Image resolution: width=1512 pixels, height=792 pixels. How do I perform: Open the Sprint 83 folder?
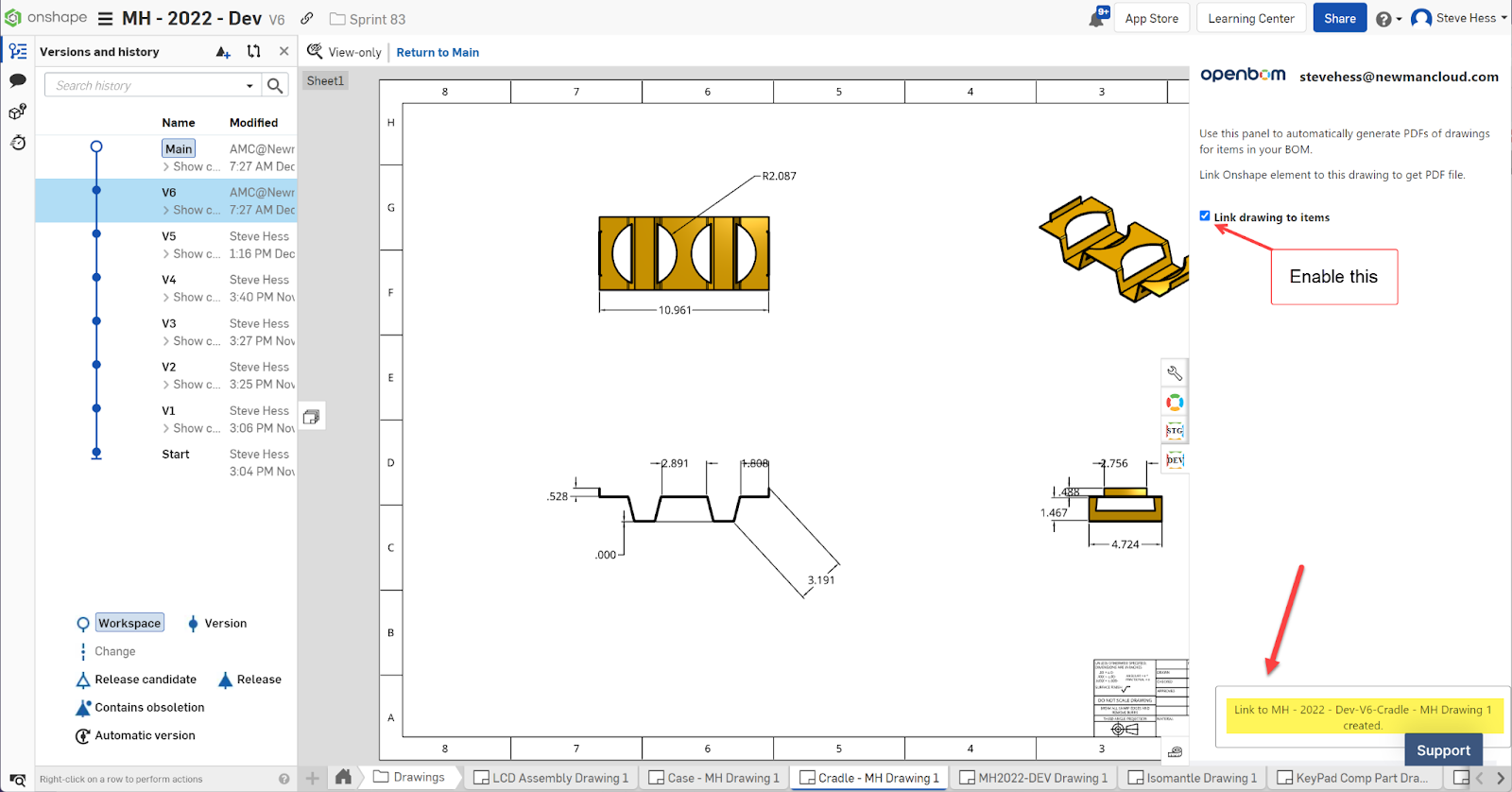[x=368, y=19]
